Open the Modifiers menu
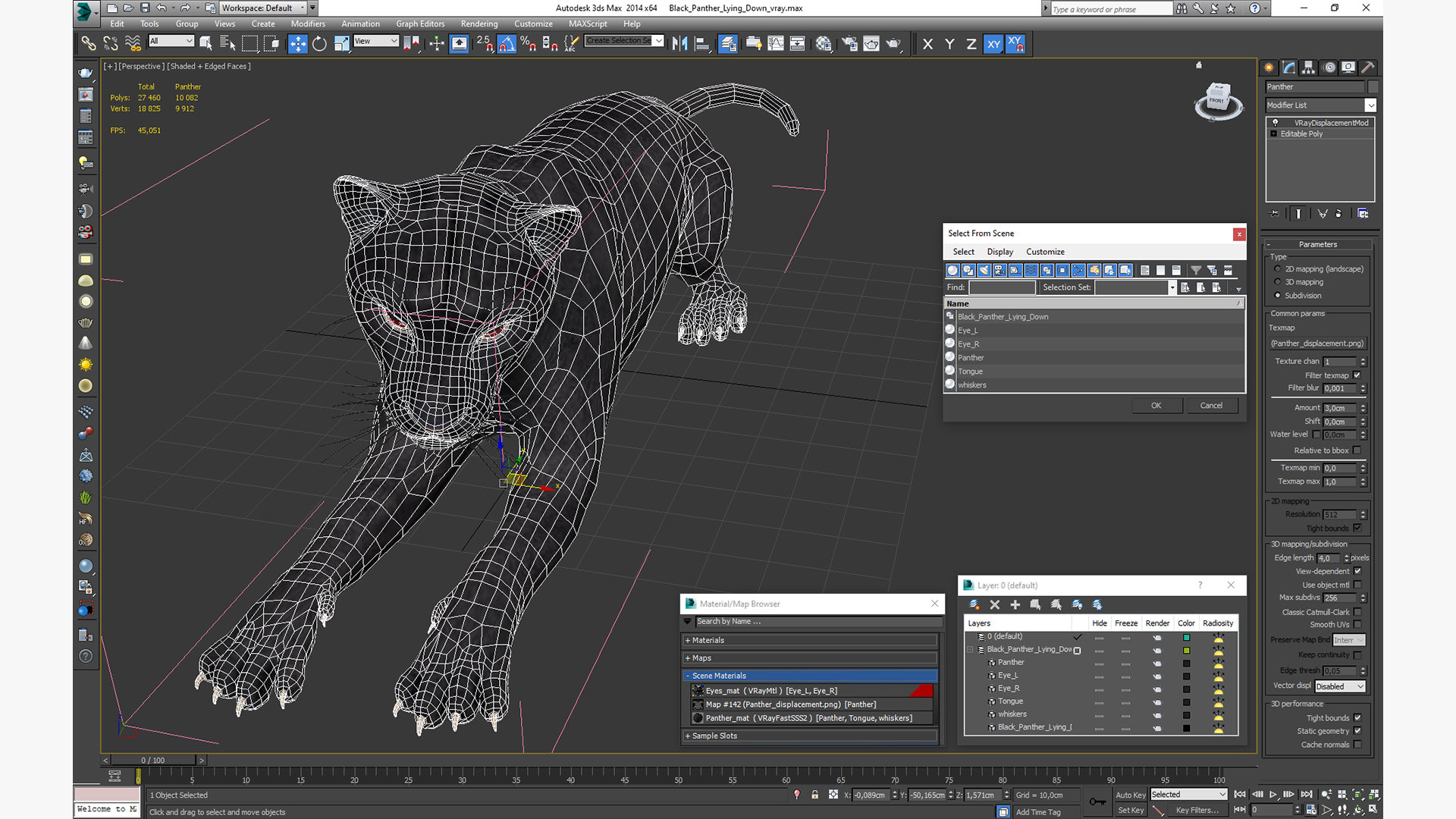The width and height of the screenshot is (1456, 819). coord(308,24)
